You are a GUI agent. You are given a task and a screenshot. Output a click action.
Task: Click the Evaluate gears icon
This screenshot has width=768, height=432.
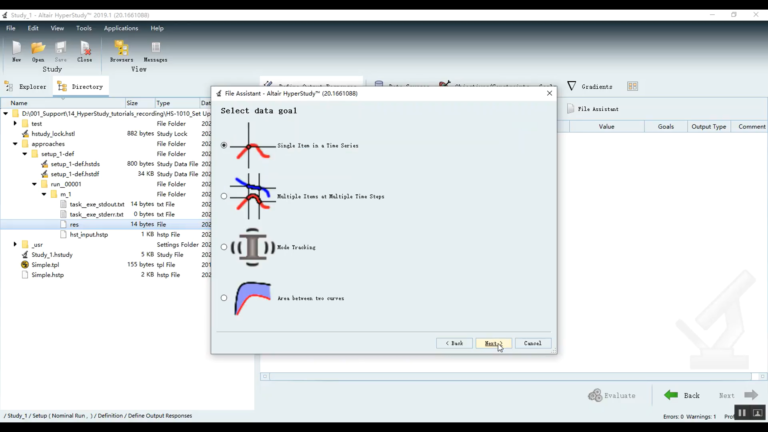coord(595,395)
